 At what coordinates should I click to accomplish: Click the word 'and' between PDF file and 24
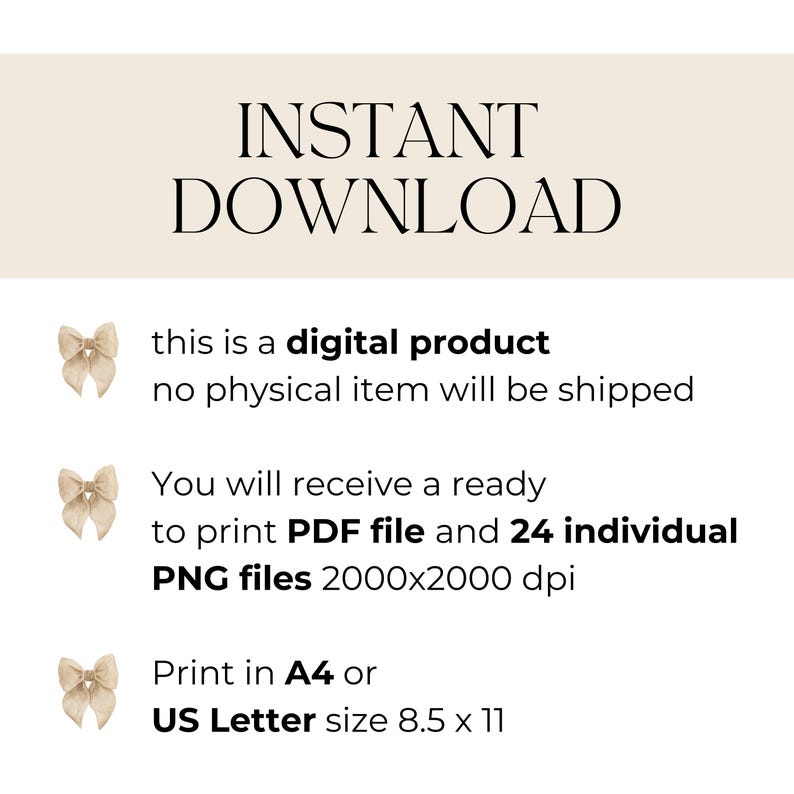(467, 532)
